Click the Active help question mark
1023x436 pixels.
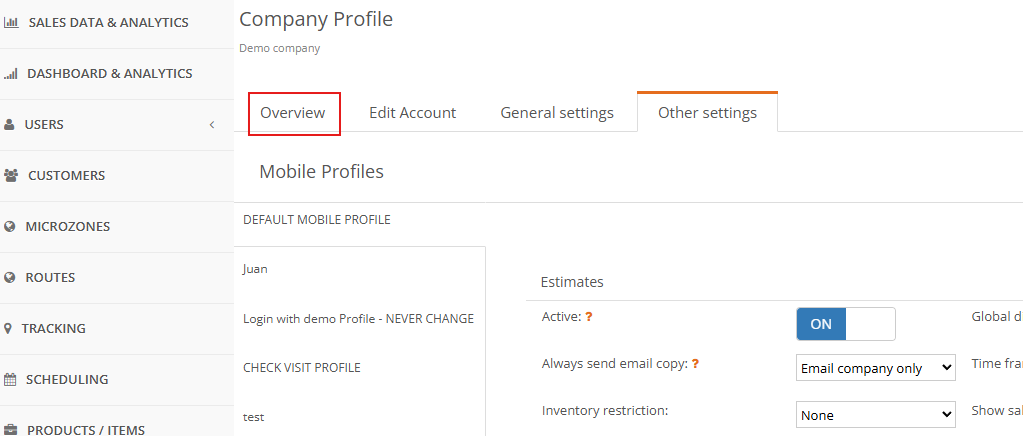[x=588, y=317]
